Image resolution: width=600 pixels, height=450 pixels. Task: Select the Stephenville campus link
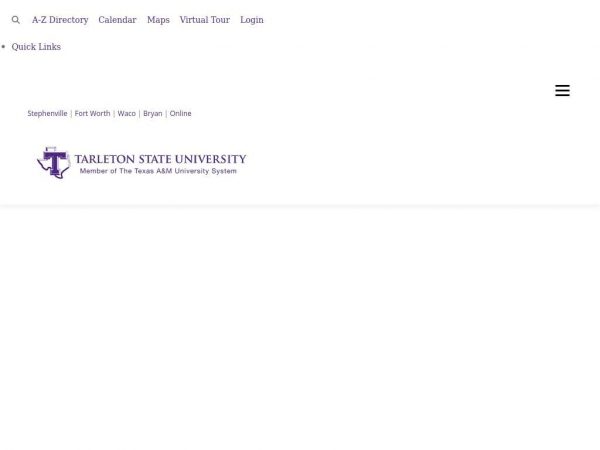47,113
